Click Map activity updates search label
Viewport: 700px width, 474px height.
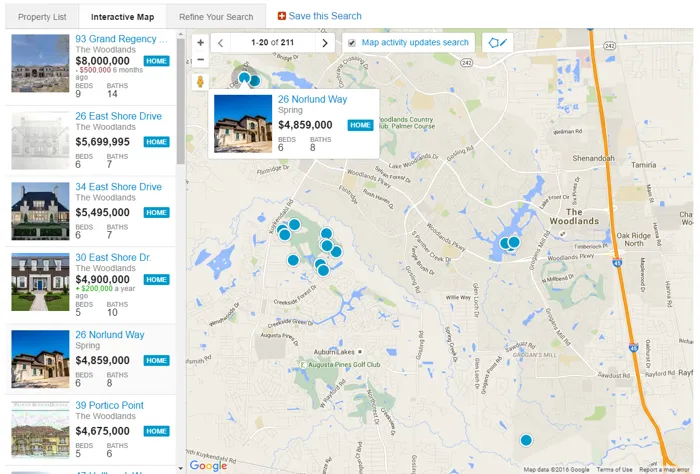click(x=415, y=42)
